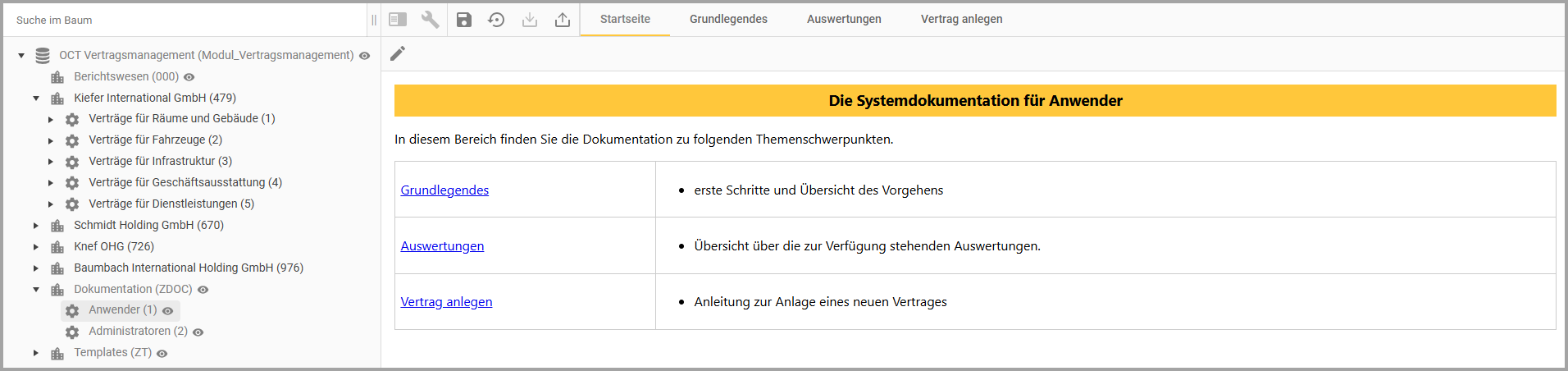Switch to the Auswertungen tab

click(844, 20)
